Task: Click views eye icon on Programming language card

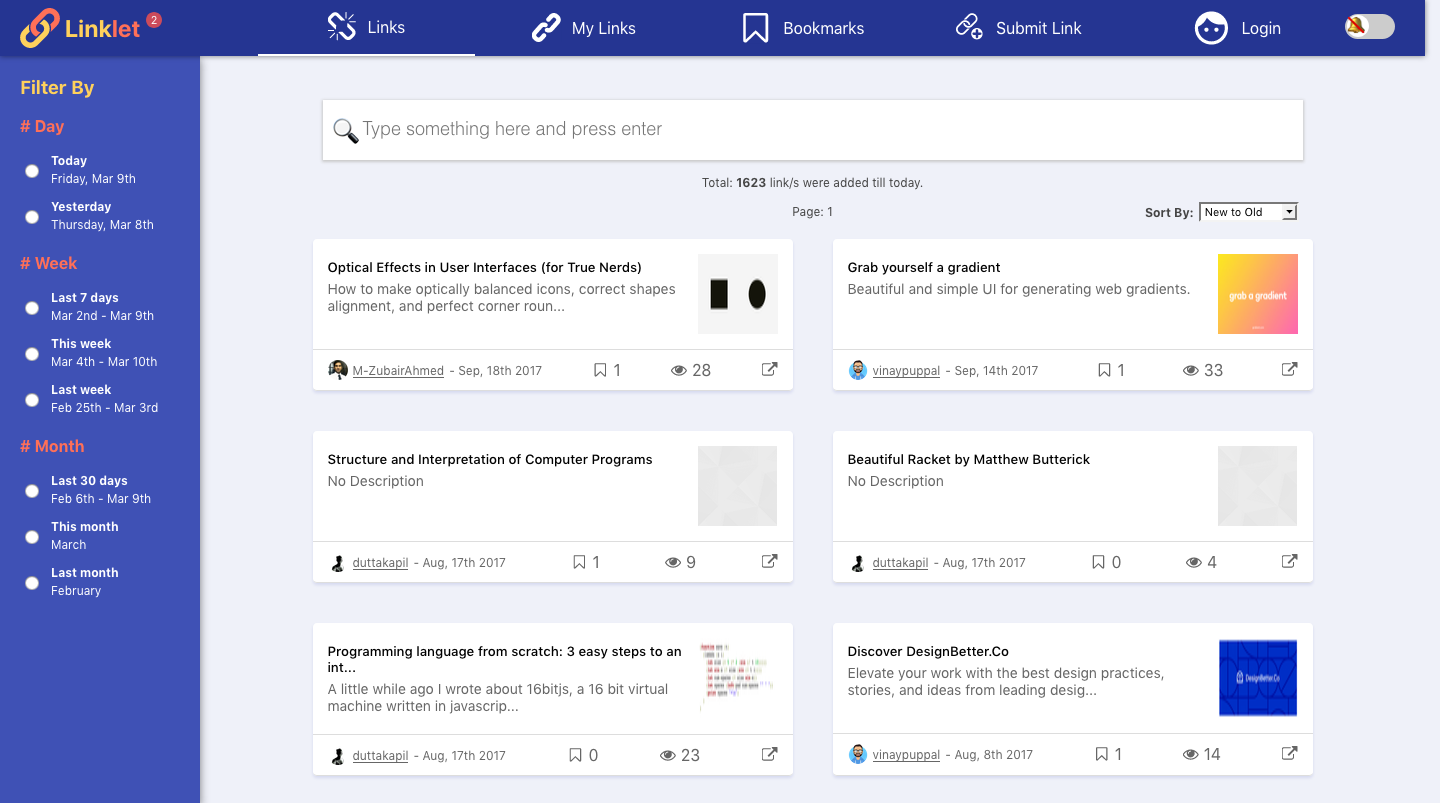Action: (x=668, y=755)
